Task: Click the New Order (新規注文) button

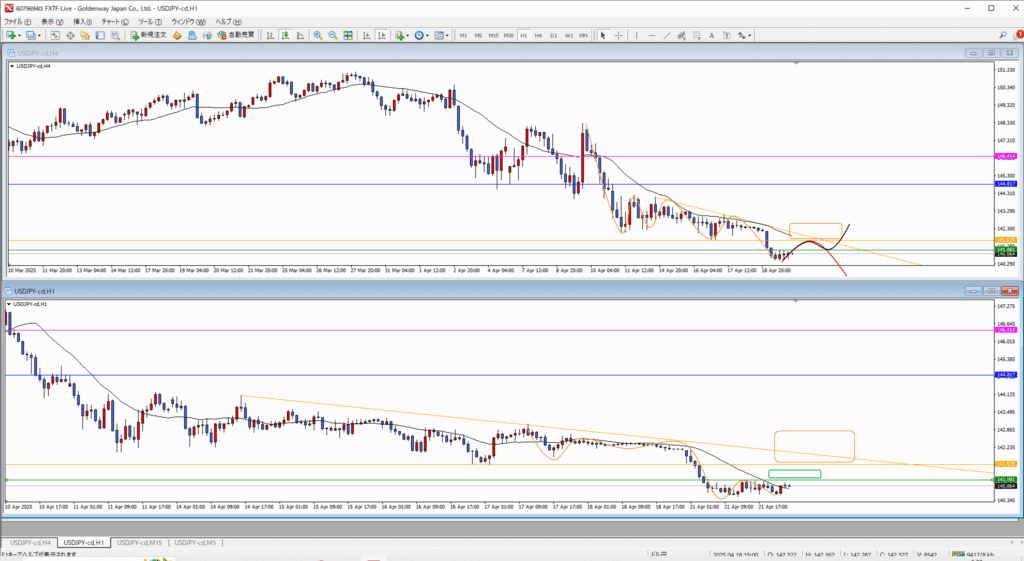Action: 148,35
